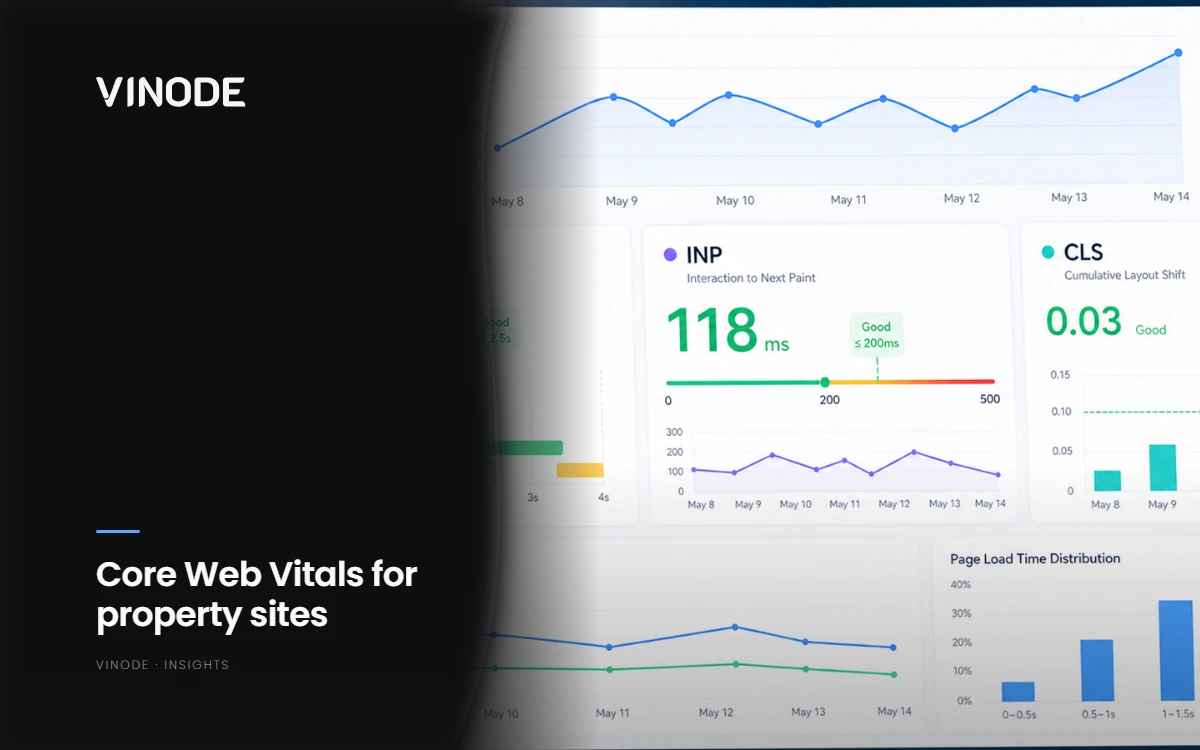The width and height of the screenshot is (1200, 750).
Task: Click the 0.5–1s bar in load distribution
Action: [x=1097, y=671]
